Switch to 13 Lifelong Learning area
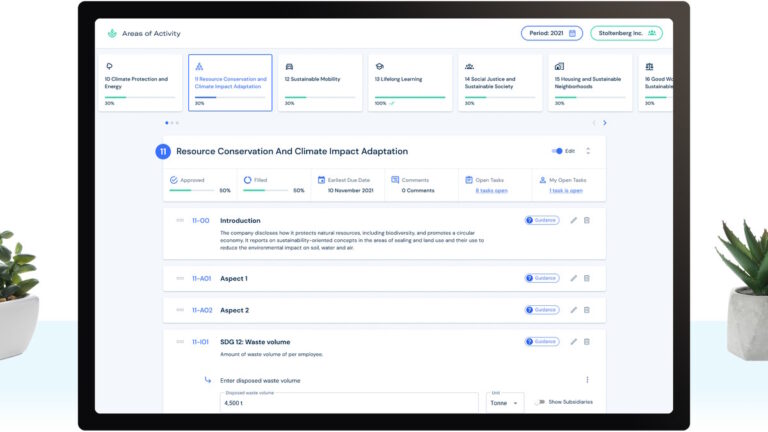The image size is (768, 432). click(x=410, y=82)
